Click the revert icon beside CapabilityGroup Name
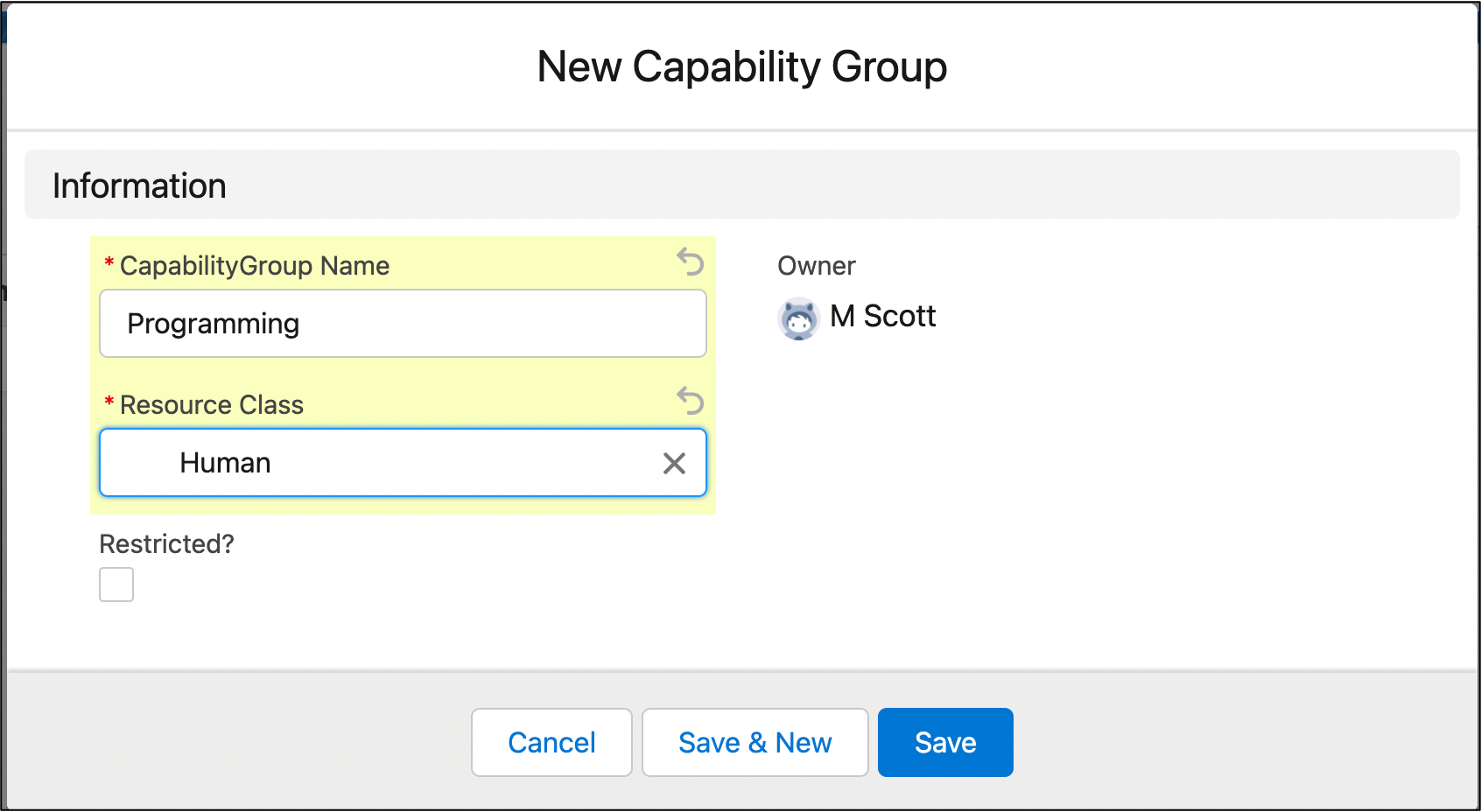 click(691, 262)
